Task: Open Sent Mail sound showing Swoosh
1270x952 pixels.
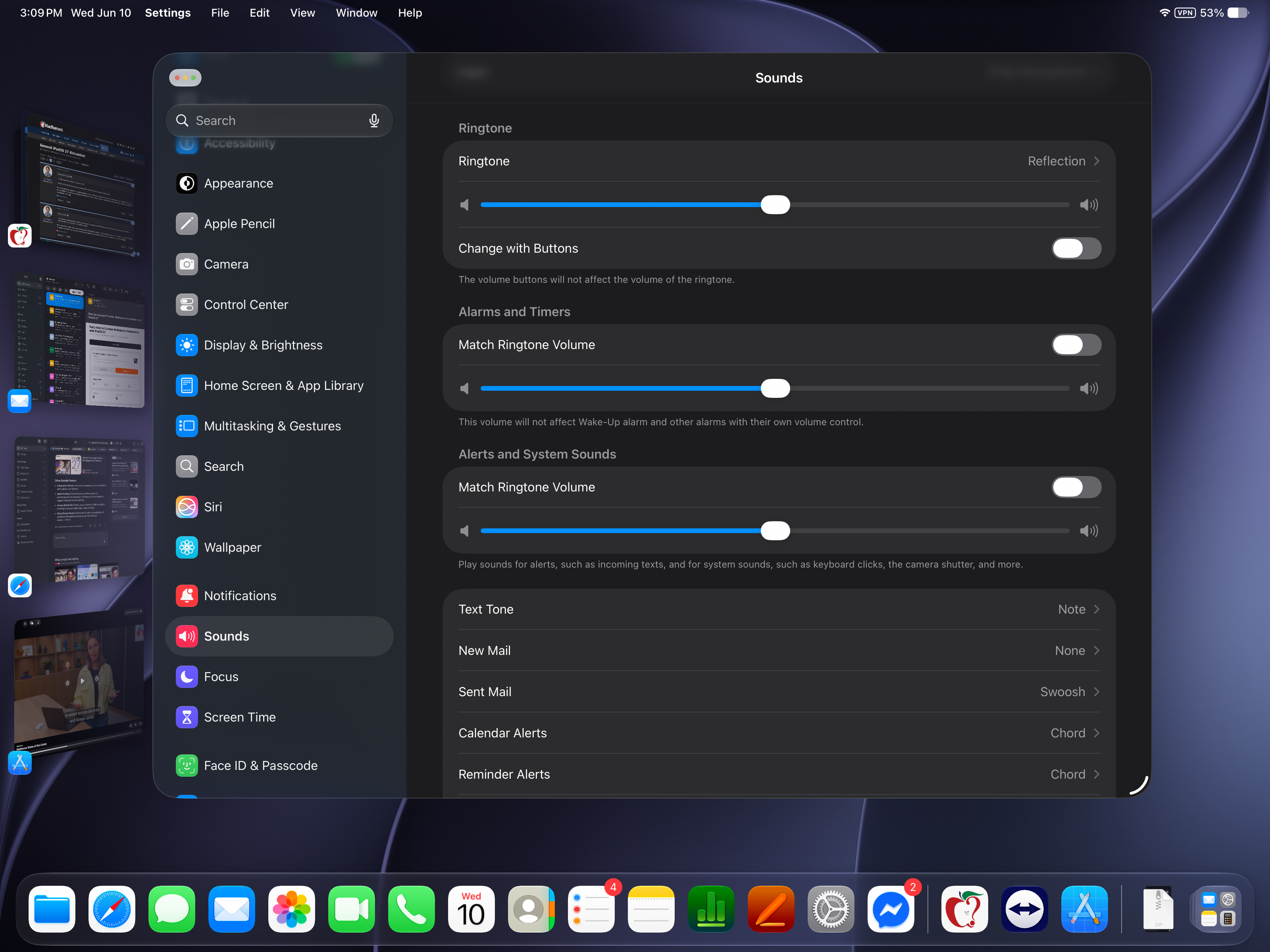Action: 779,692
